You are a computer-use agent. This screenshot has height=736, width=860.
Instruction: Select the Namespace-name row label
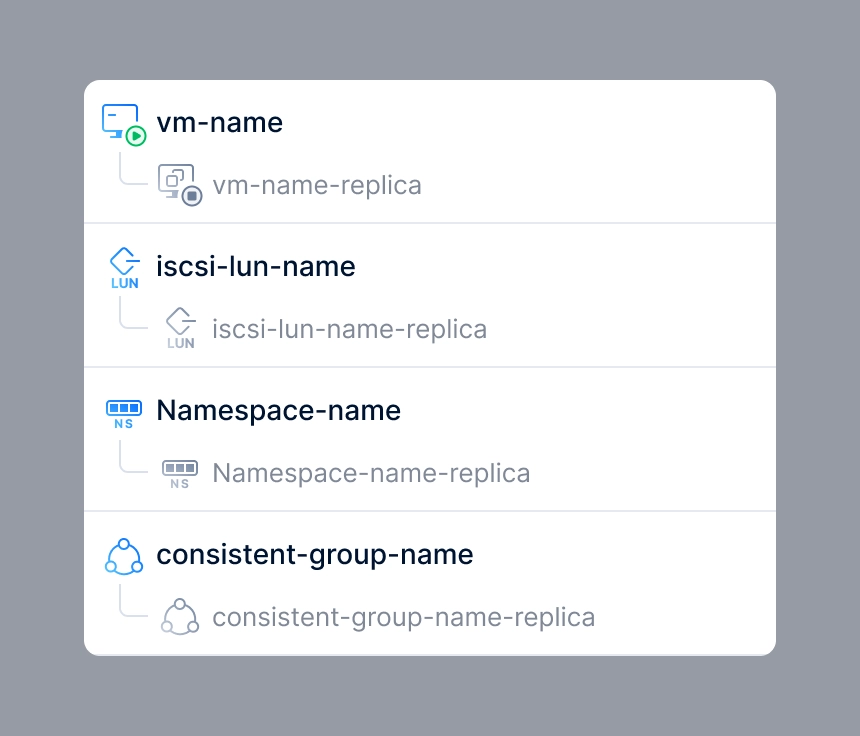coord(278,410)
